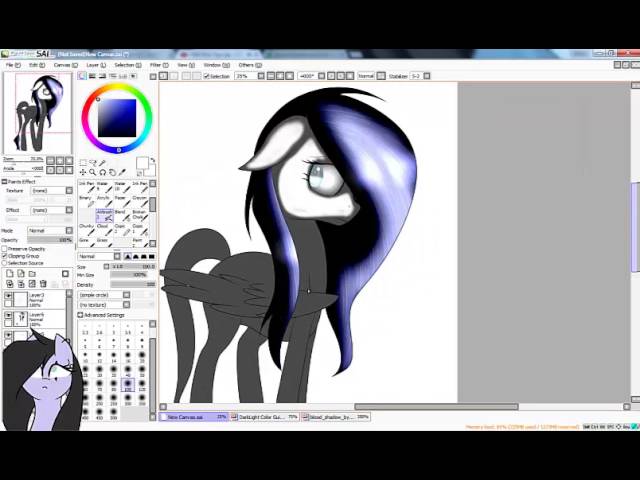Screen dimensions: 640x480
Task: Select the Move tool
Action: click(83, 172)
